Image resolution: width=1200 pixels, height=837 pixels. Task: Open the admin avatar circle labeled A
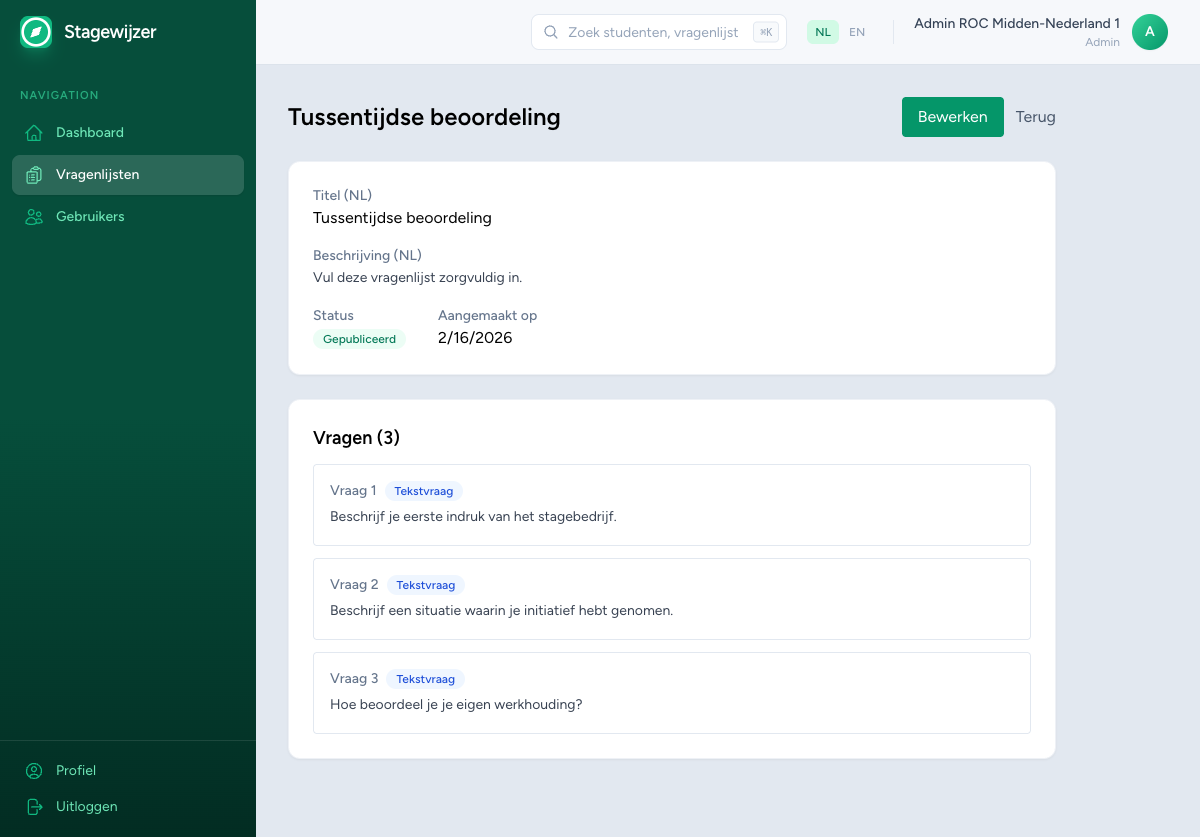(1149, 31)
